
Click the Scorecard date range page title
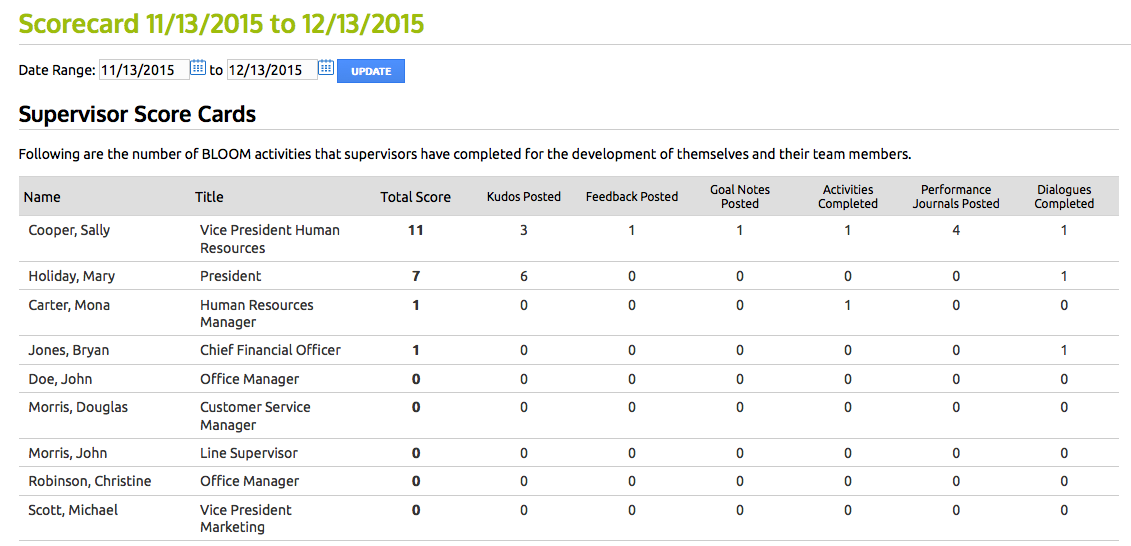click(x=221, y=23)
